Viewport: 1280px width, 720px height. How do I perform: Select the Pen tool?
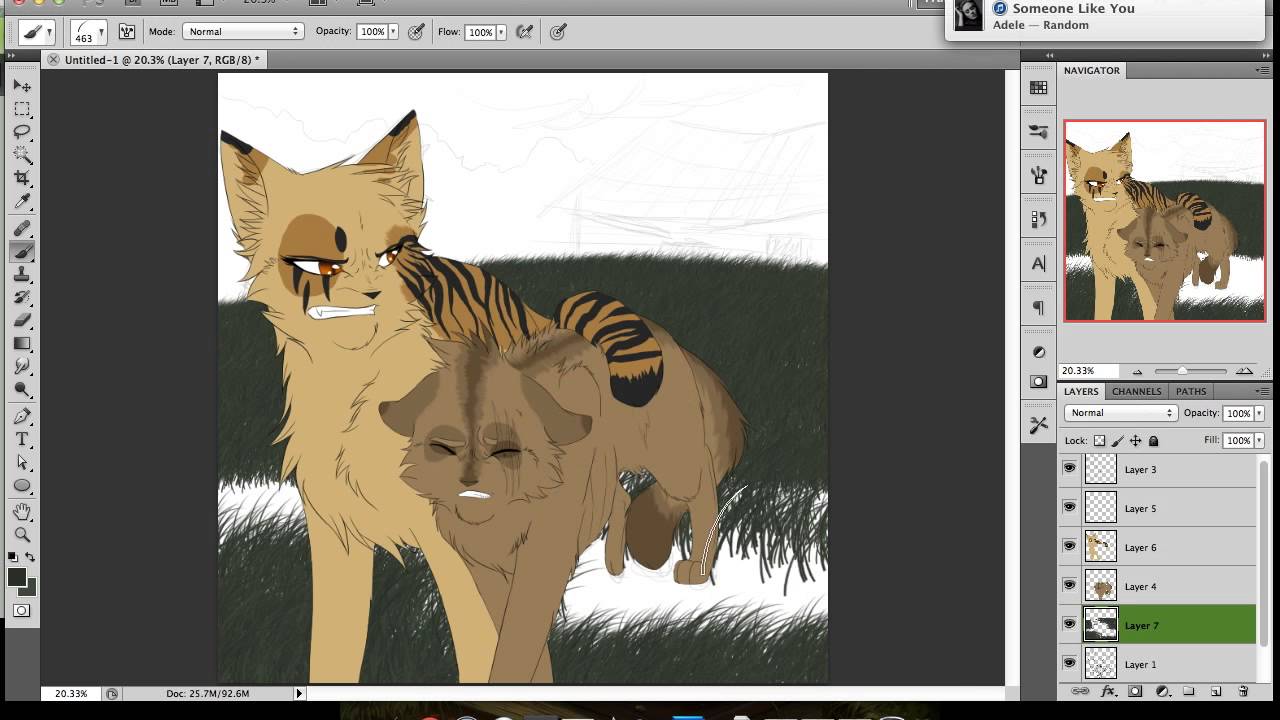(x=22, y=416)
